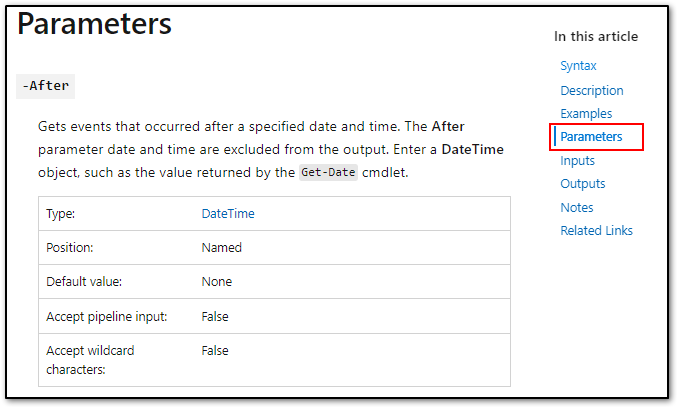Select the highlighted Parameters sidebar link
This screenshot has height=408, width=678.
pos(591,137)
